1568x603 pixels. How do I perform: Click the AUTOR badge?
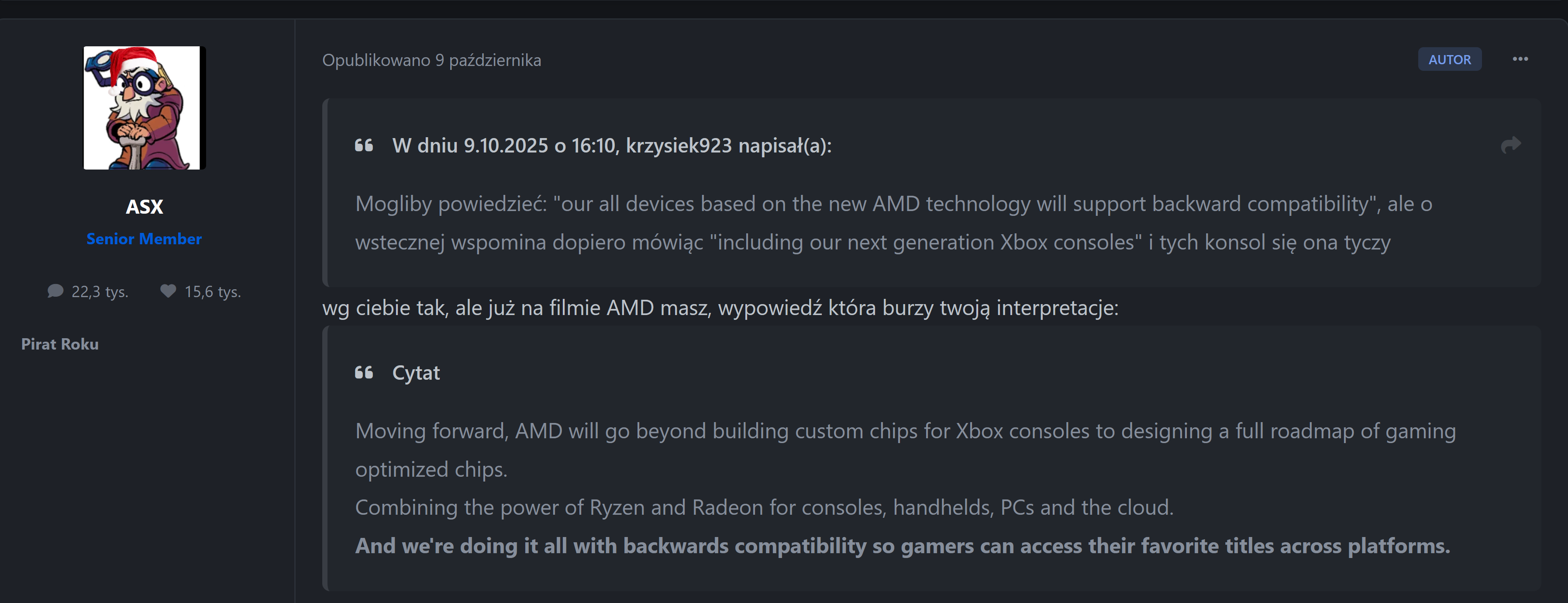coord(1449,60)
